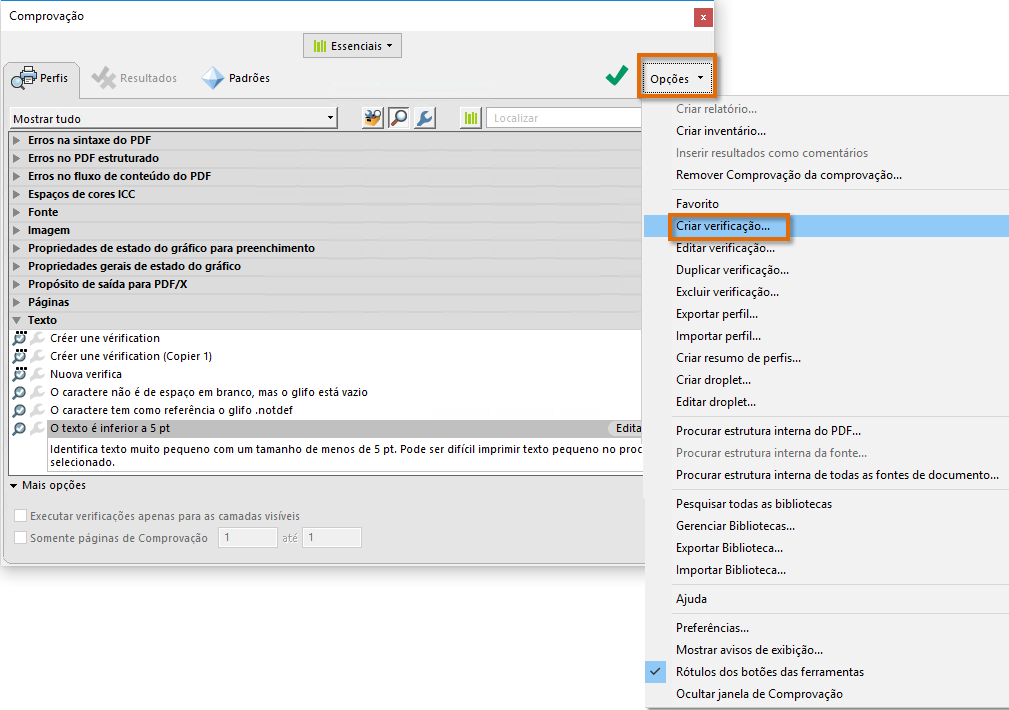The image size is (1009, 710).
Task: Select 'Criar verificação...' from the Opções menu
Action: tap(729, 225)
